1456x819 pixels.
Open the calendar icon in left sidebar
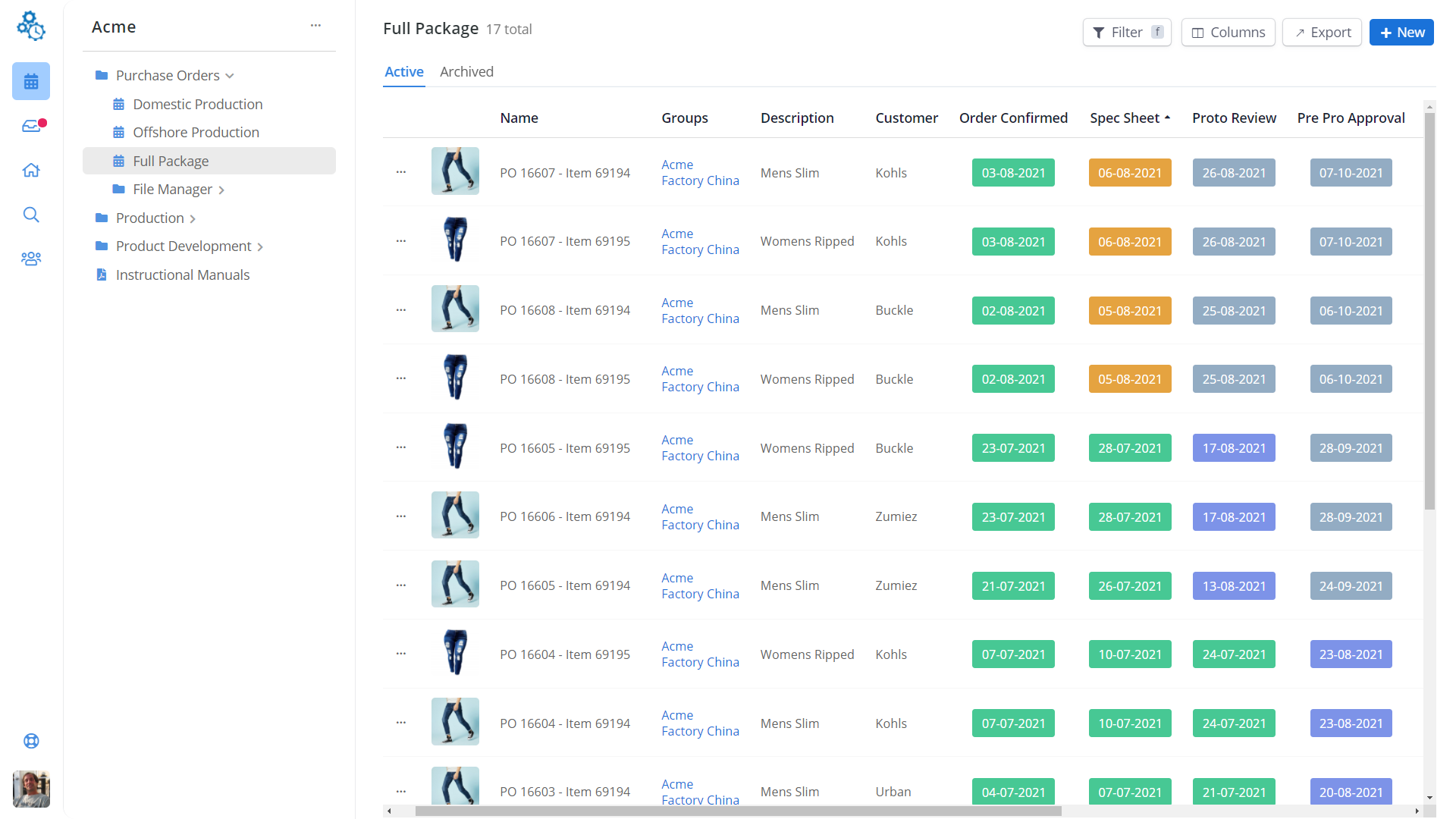pos(31,82)
